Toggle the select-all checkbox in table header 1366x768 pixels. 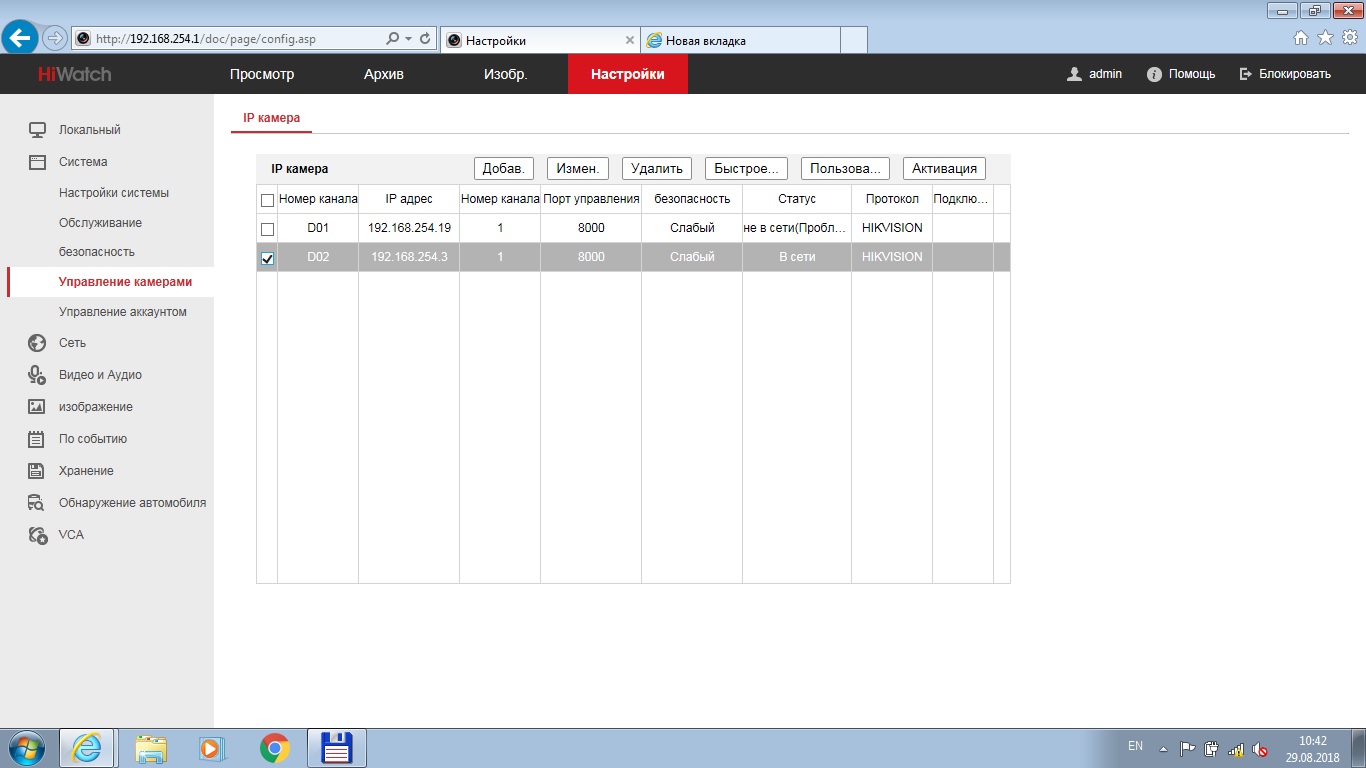267,200
